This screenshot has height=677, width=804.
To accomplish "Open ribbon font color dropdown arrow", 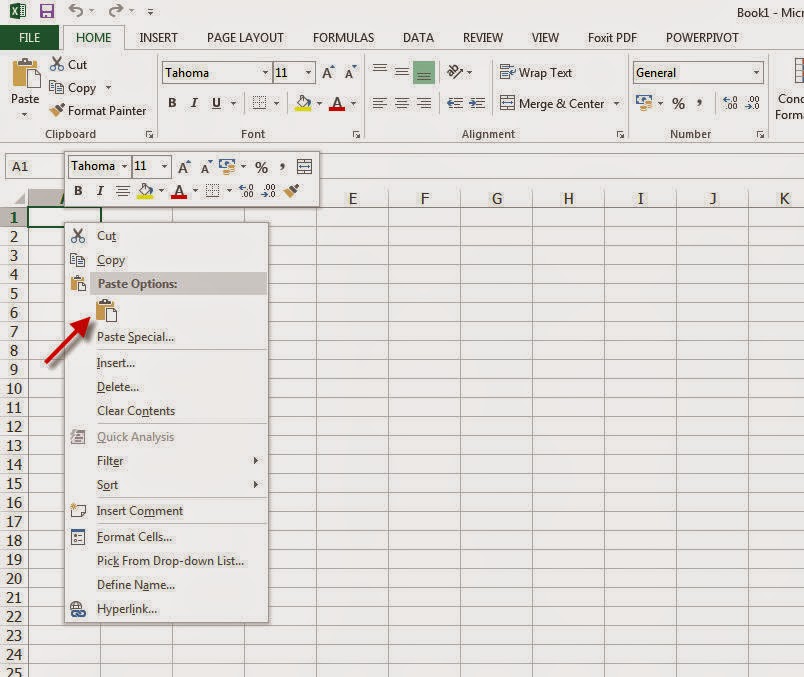I will (353, 103).
